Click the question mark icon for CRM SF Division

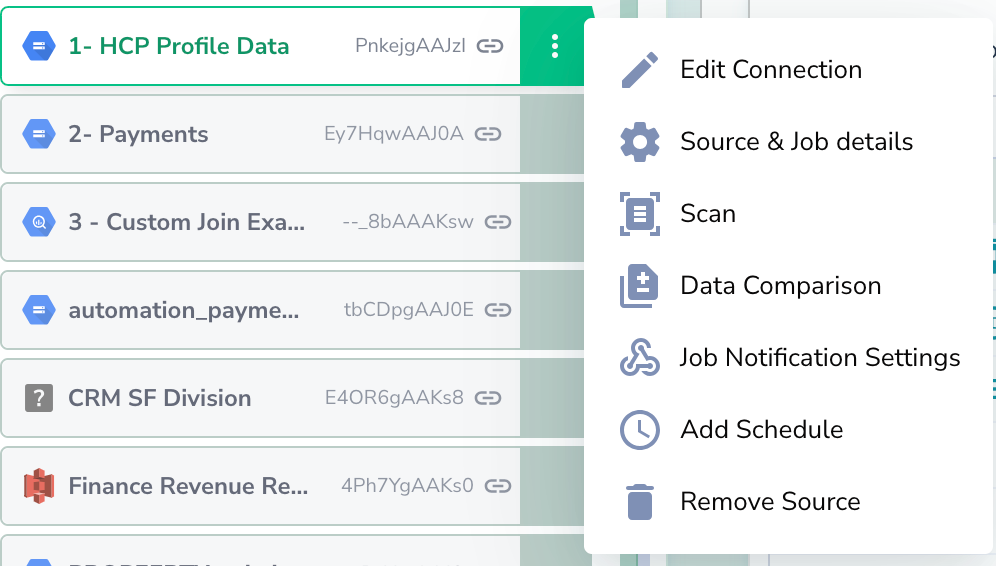point(38,398)
